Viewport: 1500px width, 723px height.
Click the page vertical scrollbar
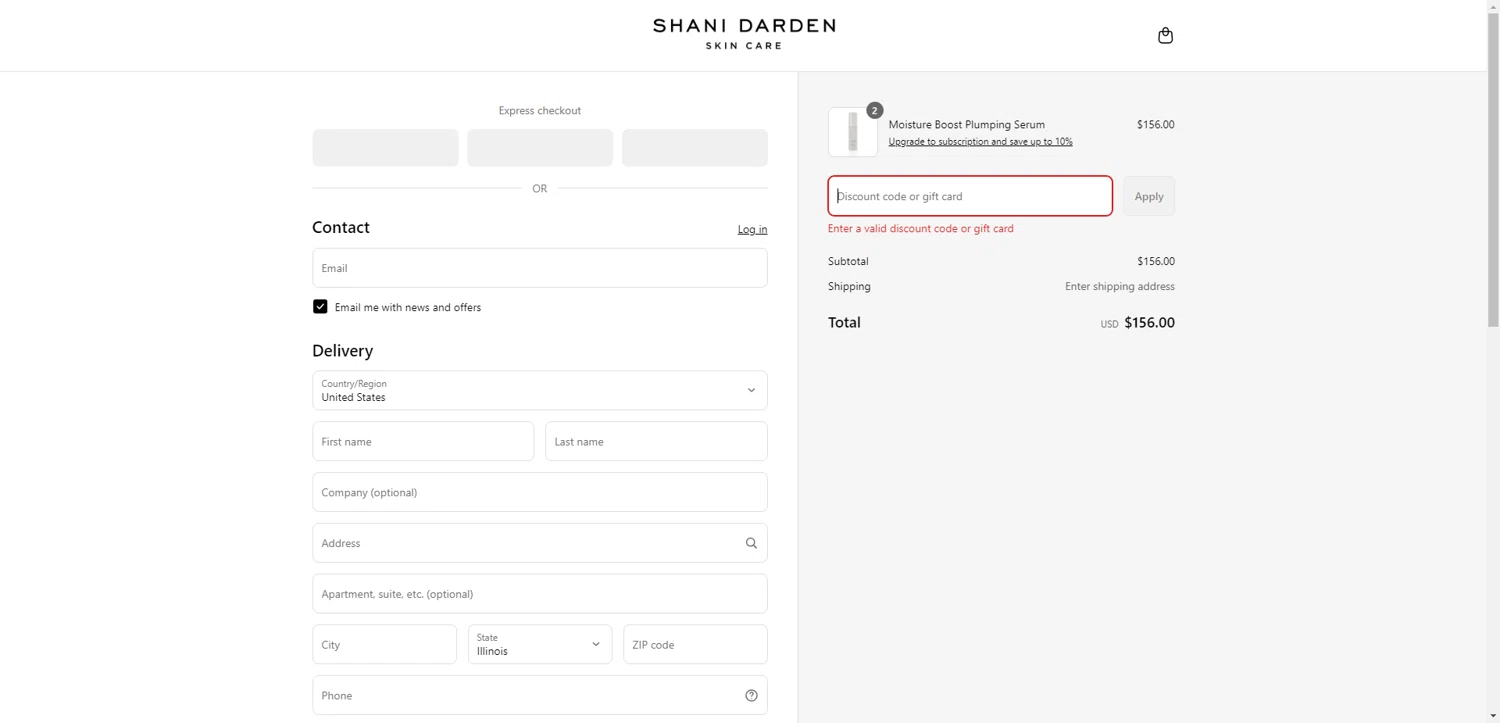pos(1493,170)
